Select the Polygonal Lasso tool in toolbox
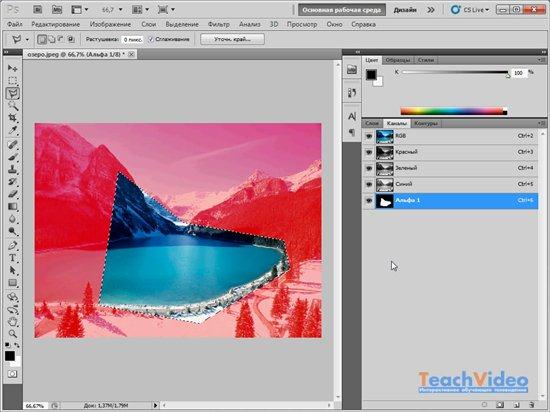This screenshot has height=412, width=550. coord(13,93)
